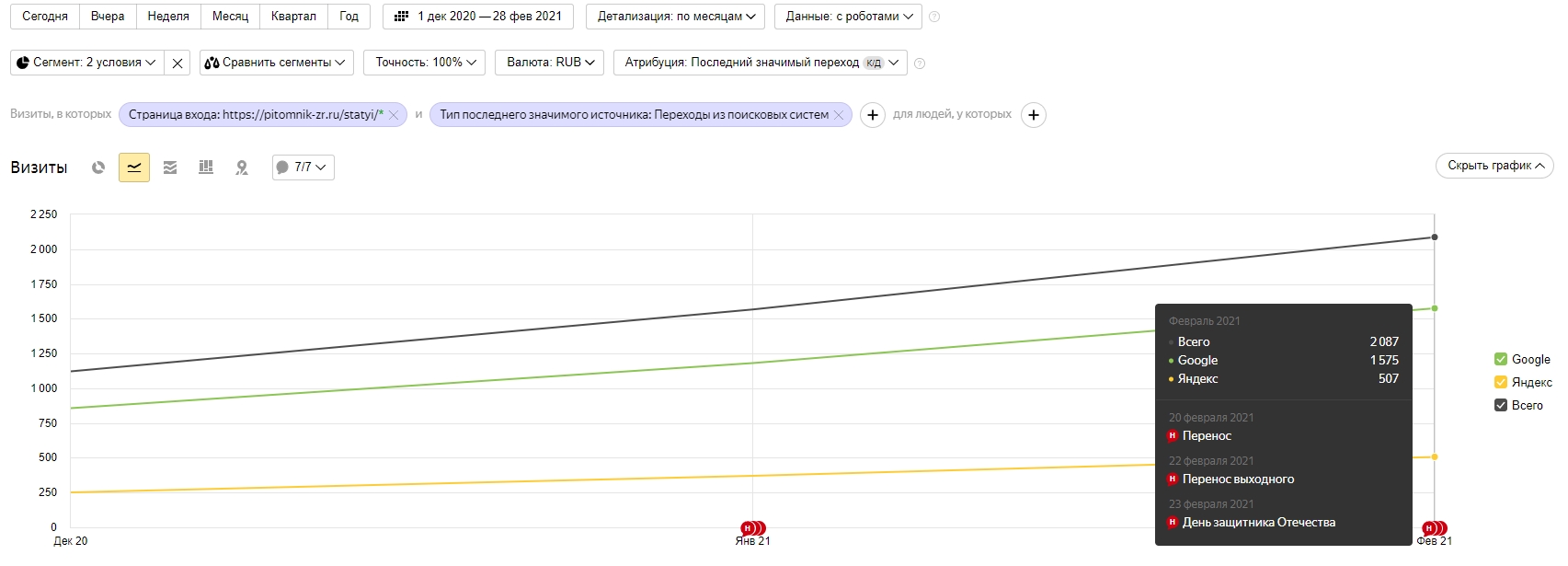Image resolution: width=1568 pixels, height=566 pixels.
Task: Click 'Скрыть график' button
Action: [1494, 166]
